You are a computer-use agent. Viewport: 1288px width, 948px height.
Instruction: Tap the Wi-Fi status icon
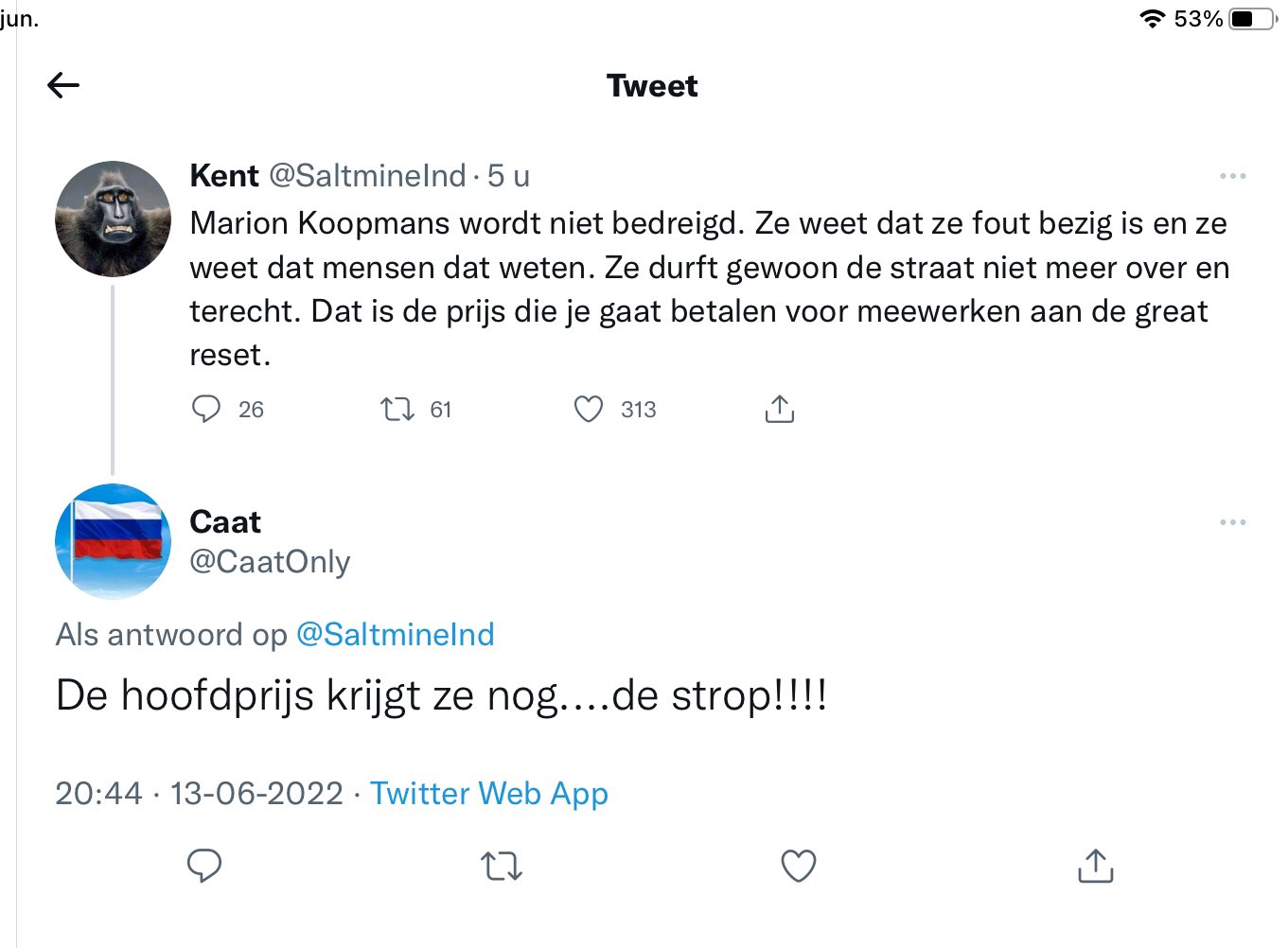point(1152,19)
